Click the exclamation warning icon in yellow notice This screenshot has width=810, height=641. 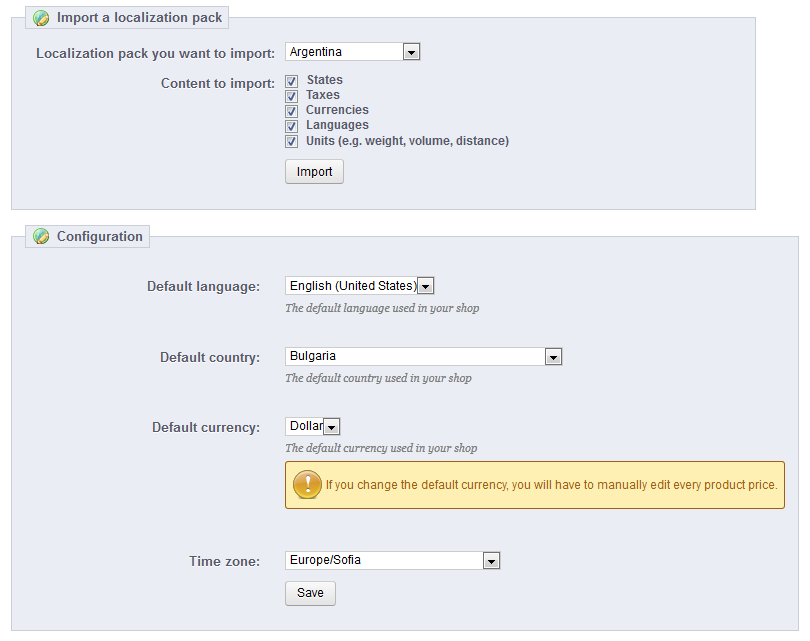(x=307, y=484)
